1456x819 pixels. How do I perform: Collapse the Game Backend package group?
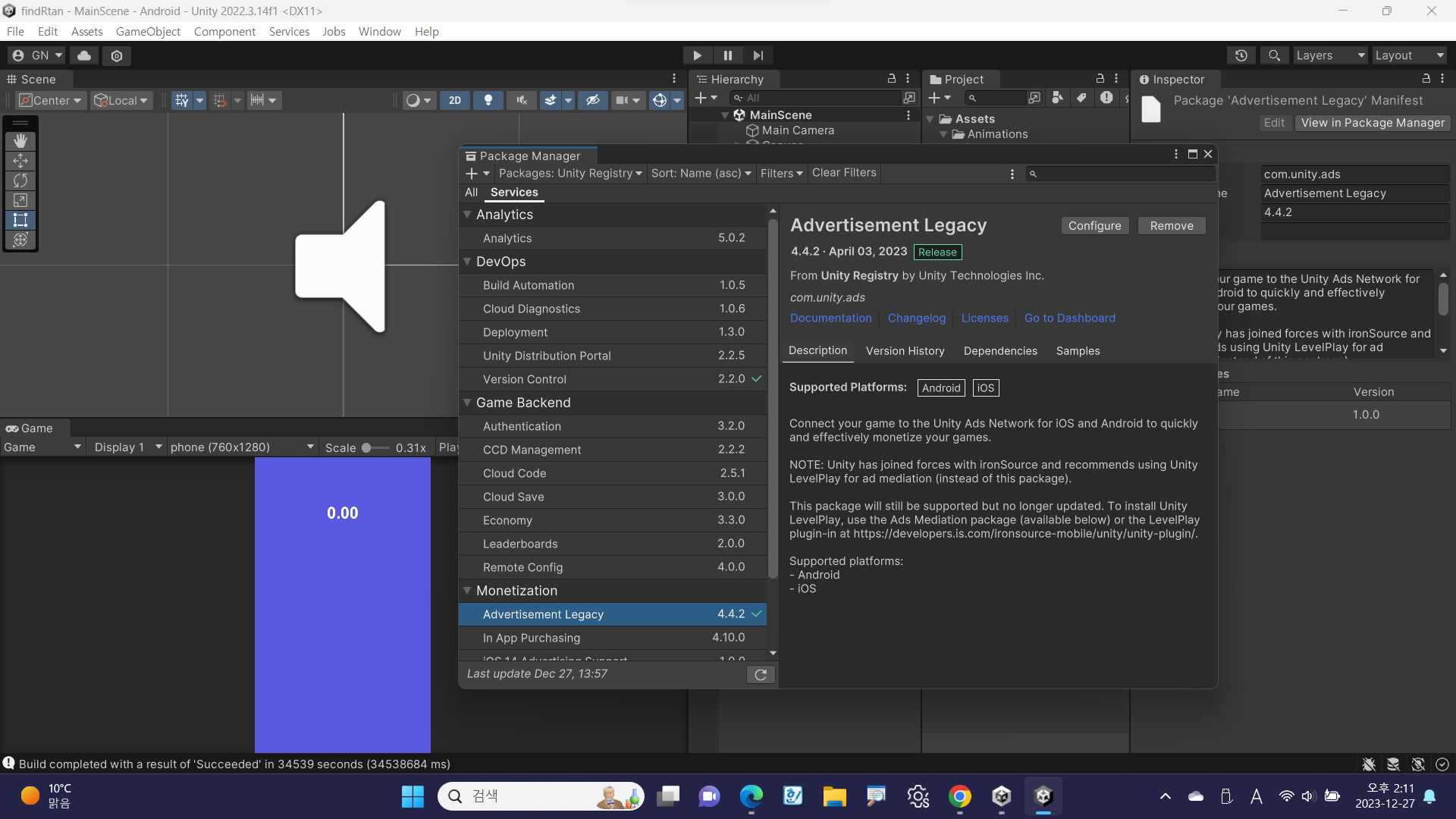pos(467,403)
